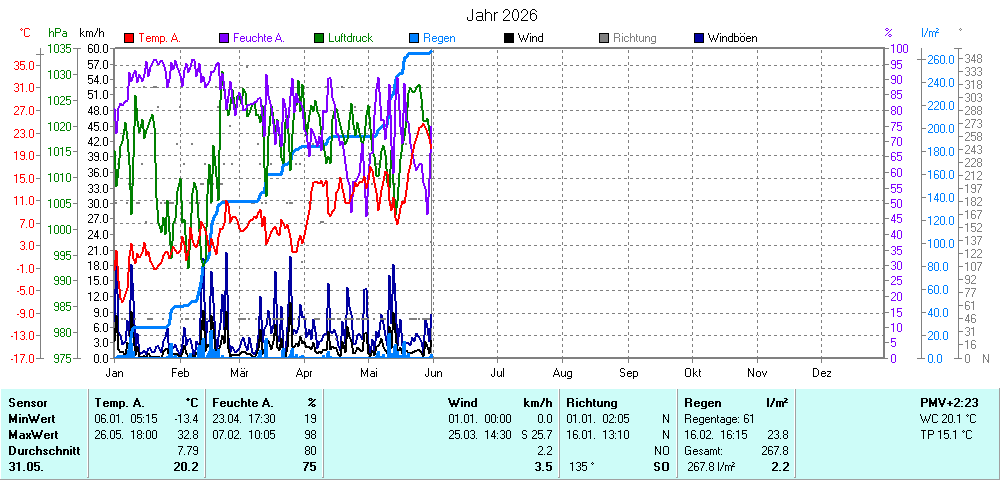Viewport: 1000px width, 480px height.
Task: Click the 'Okt' month label on axis
Action: [693, 372]
